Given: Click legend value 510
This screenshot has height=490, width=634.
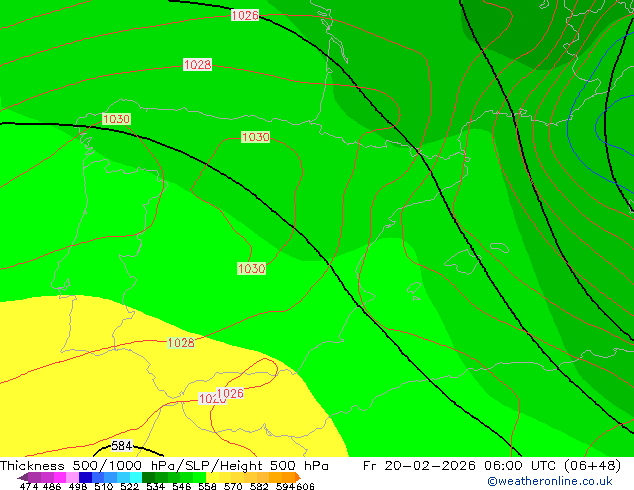Looking at the screenshot, I should pos(104,486).
